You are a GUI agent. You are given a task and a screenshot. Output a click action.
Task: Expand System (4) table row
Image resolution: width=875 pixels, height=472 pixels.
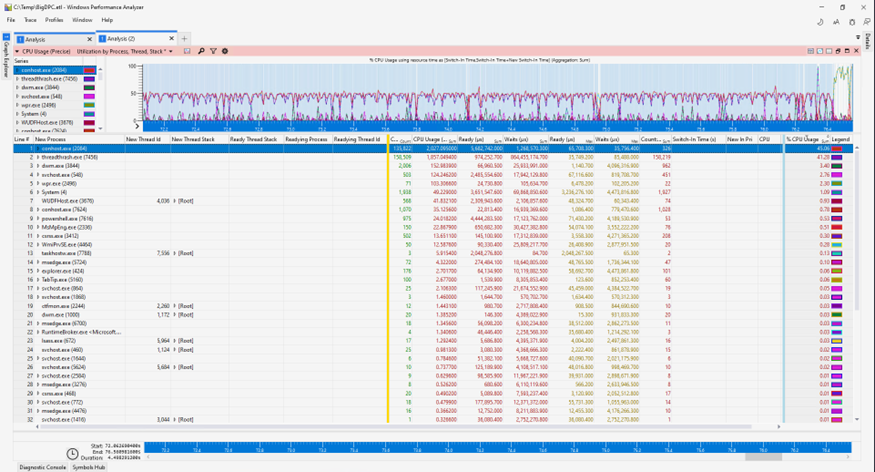pos(38,192)
